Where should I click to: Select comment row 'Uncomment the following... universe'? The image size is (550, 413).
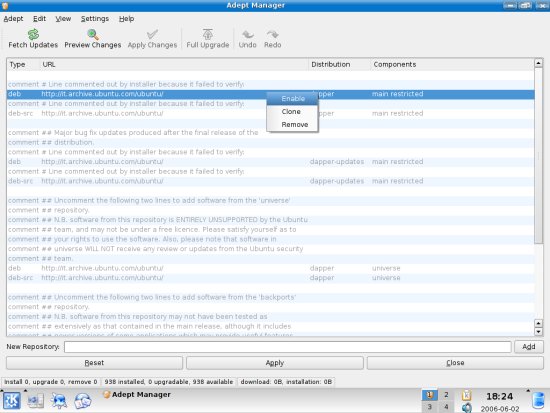270,200
